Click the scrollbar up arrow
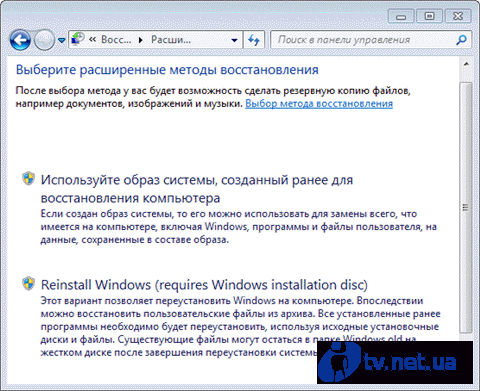This screenshot has width=480, height=391. coord(466,64)
